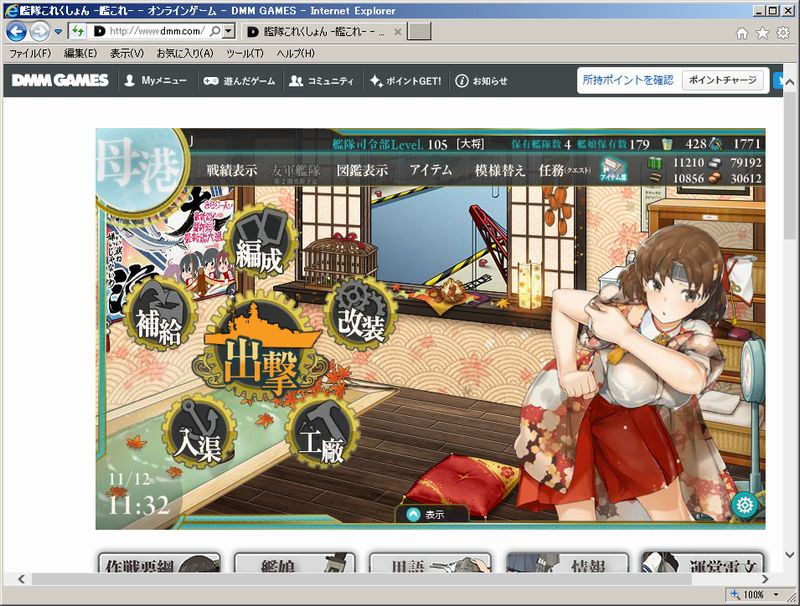Click the Internet Explorer back arrow
This screenshot has width=800, height=606.
(16, 32)
